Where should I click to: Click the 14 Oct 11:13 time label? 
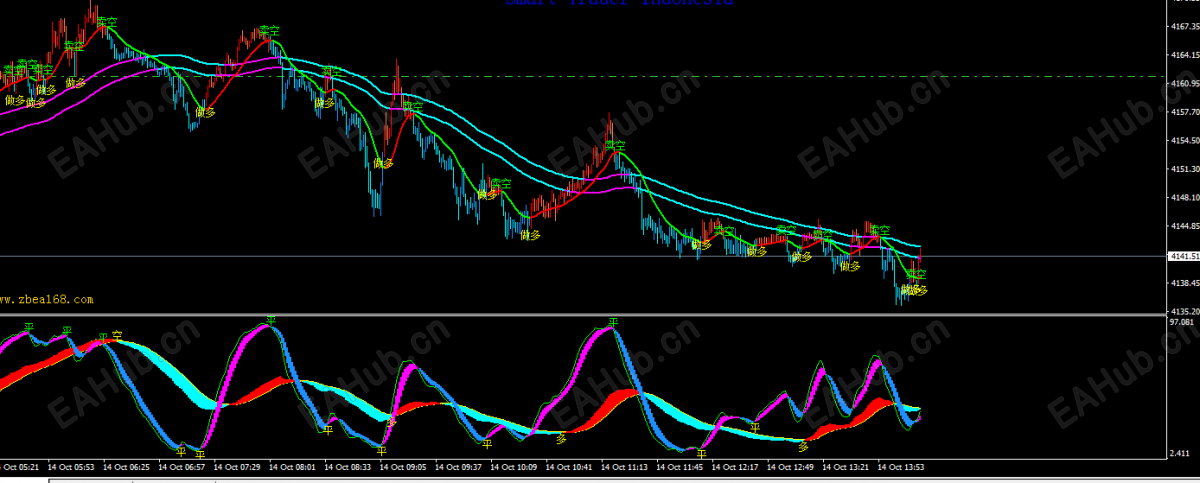point(624,467)
